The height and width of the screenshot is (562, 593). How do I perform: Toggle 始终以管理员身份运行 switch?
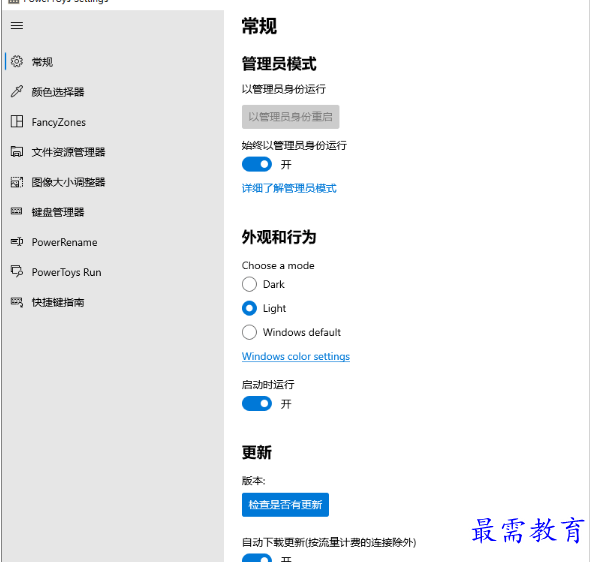[x=257, y=164]
